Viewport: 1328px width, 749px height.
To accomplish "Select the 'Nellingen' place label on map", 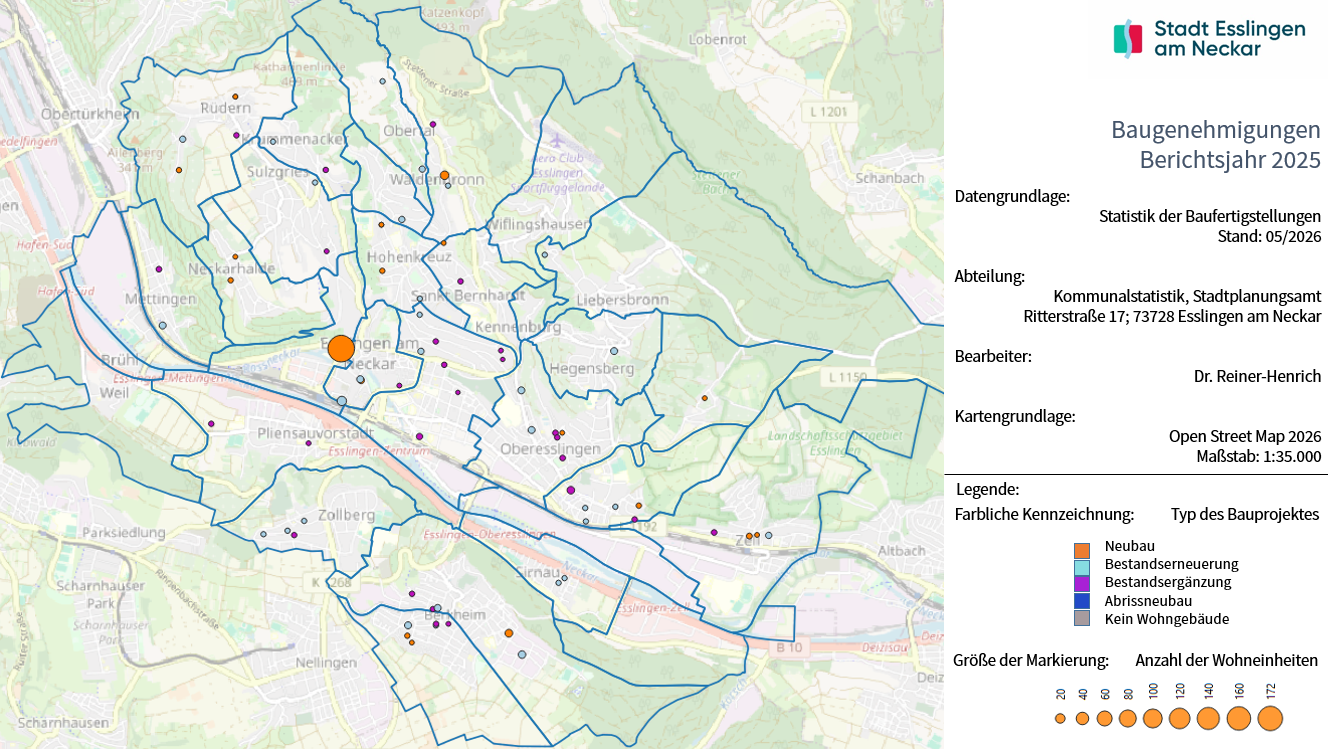I will pyautogui.click(x=327, y=663).
